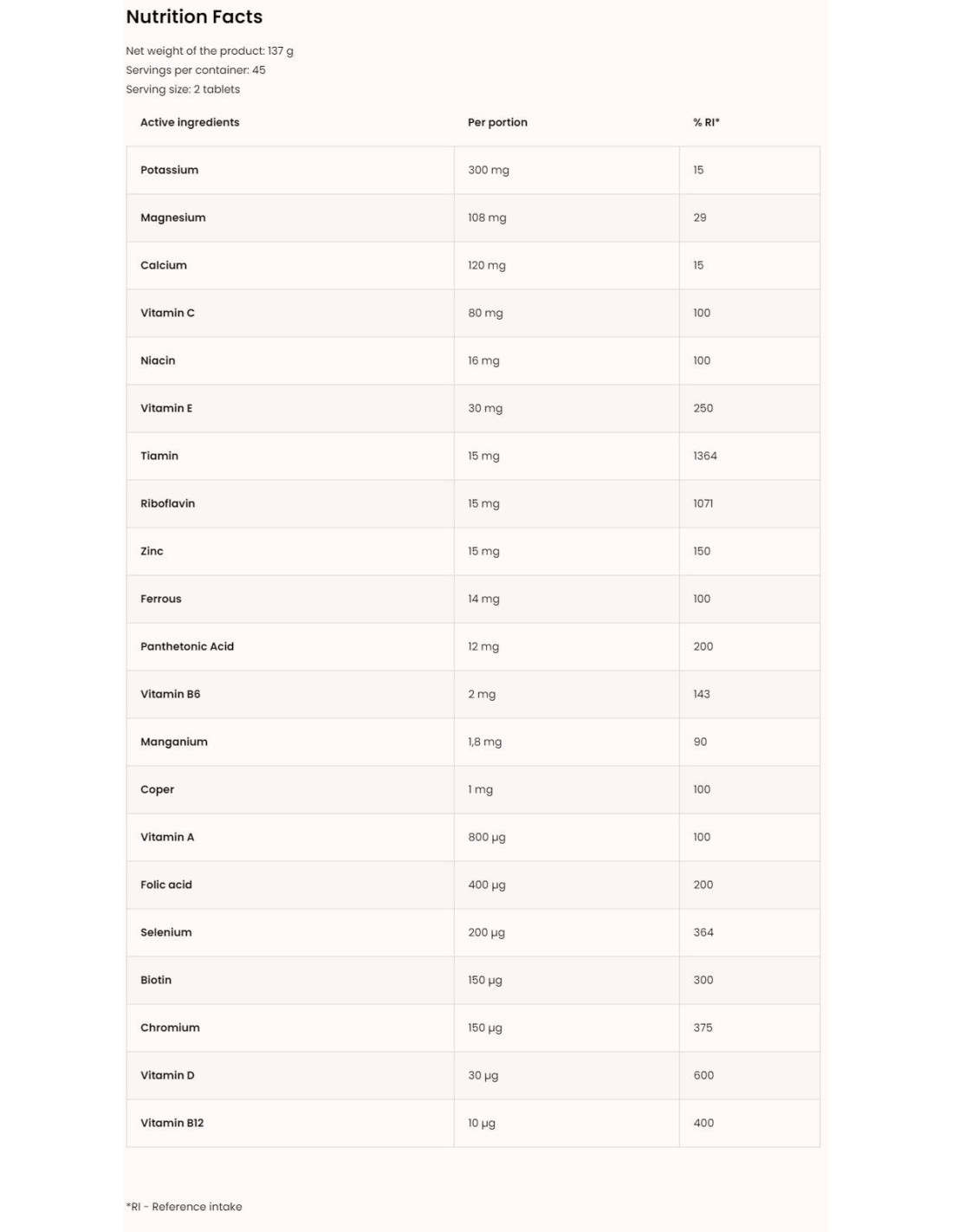Screen dimensions: 953x1232
Task: Select the Tiamin 1364 percent value
Action: 704,456
